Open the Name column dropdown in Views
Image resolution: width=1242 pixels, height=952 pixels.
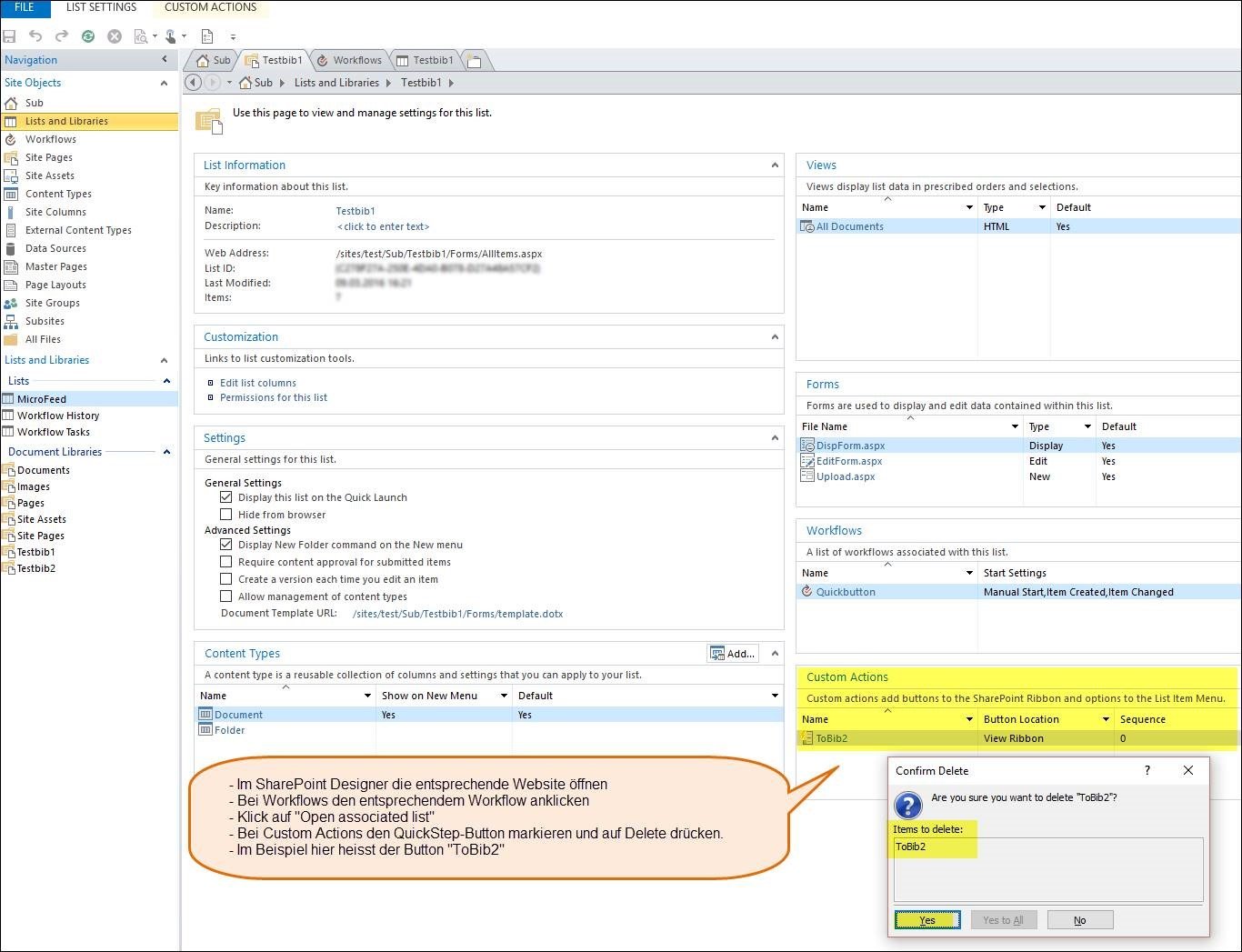pos(969,207)
